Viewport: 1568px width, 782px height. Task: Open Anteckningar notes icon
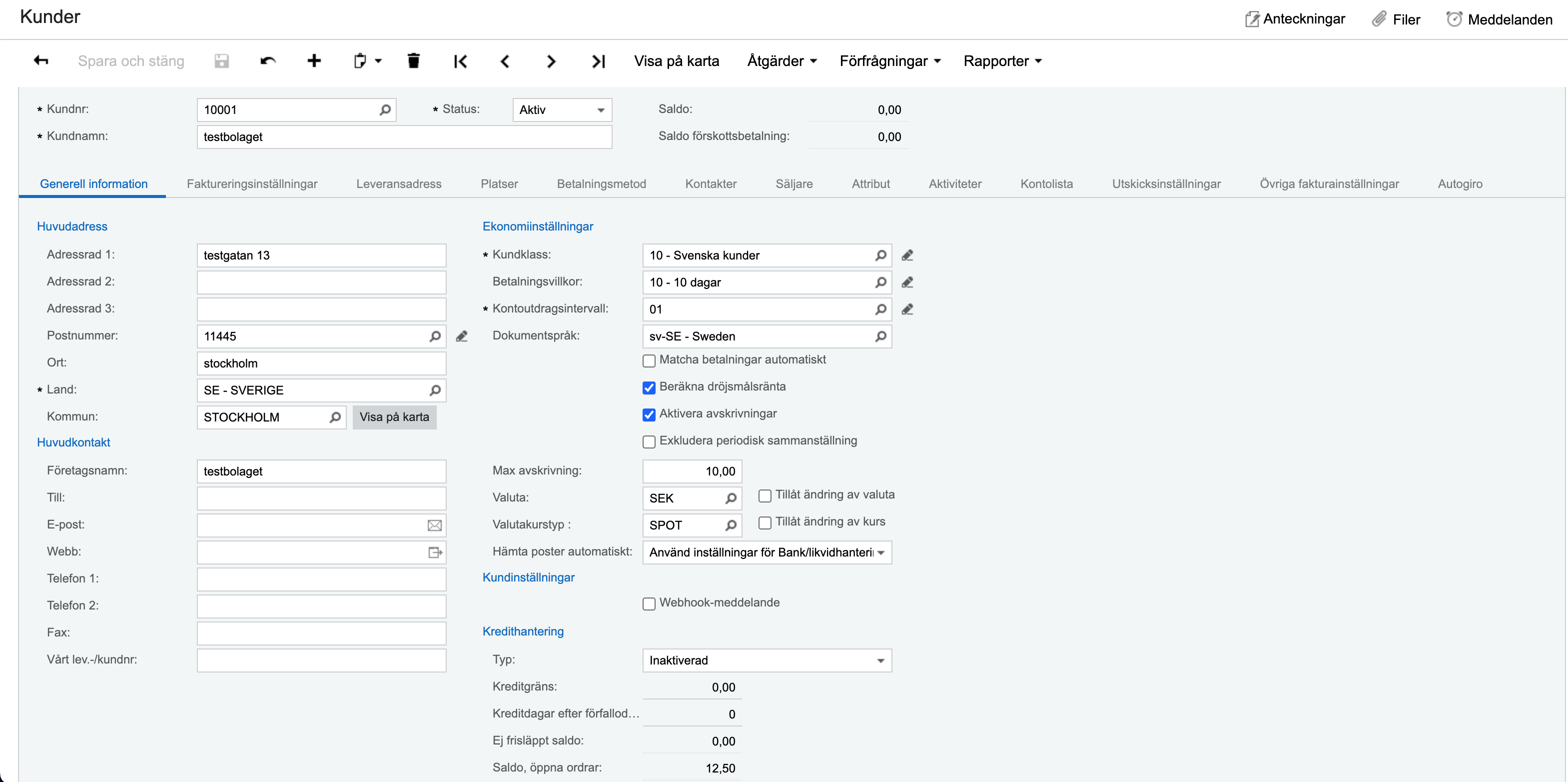click(1252, 19)
